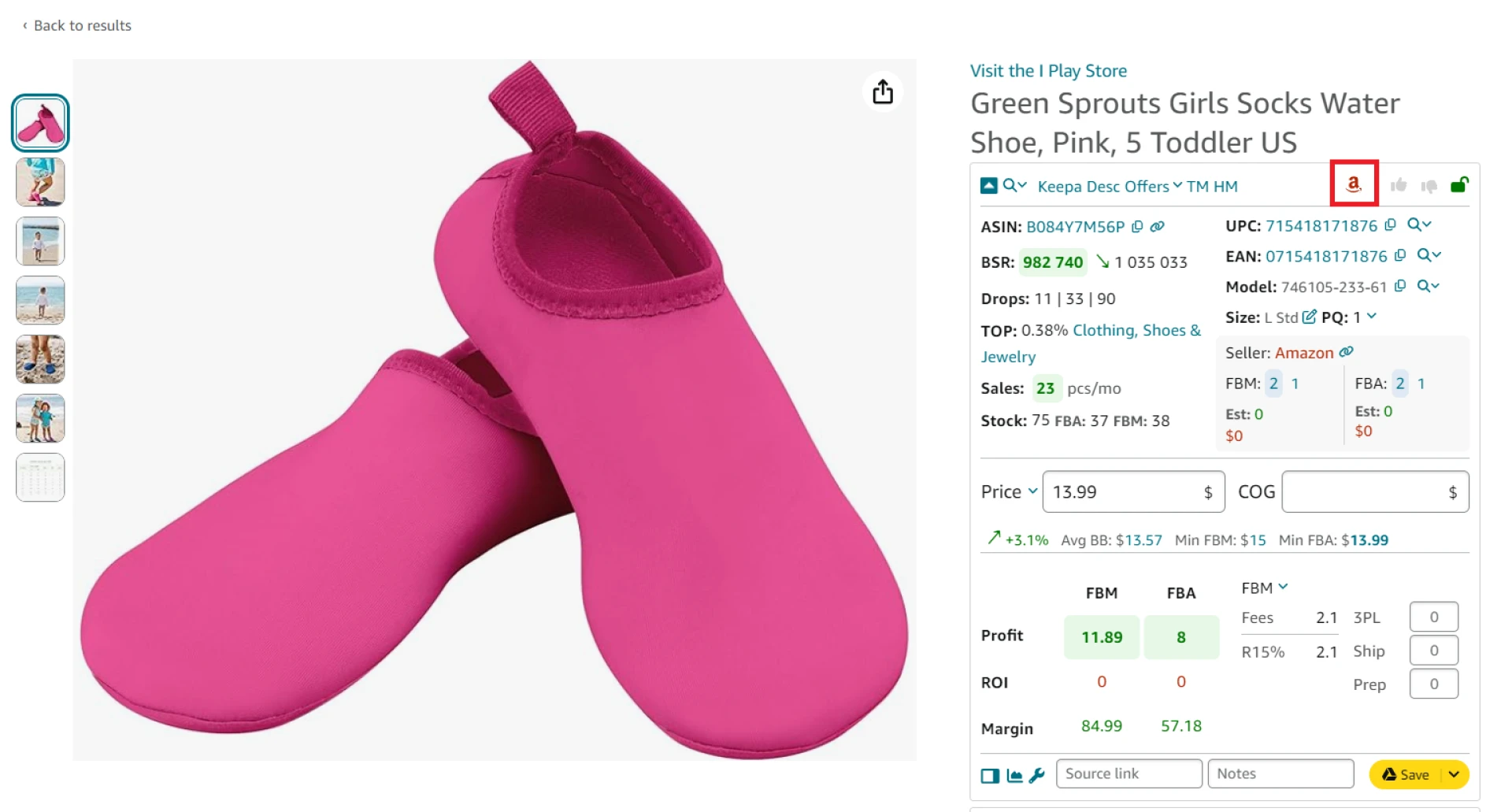Screen dimensions: 1512x812
Task: Copy the ASIN using the copy icon
Action: [x=1136, y=227]
